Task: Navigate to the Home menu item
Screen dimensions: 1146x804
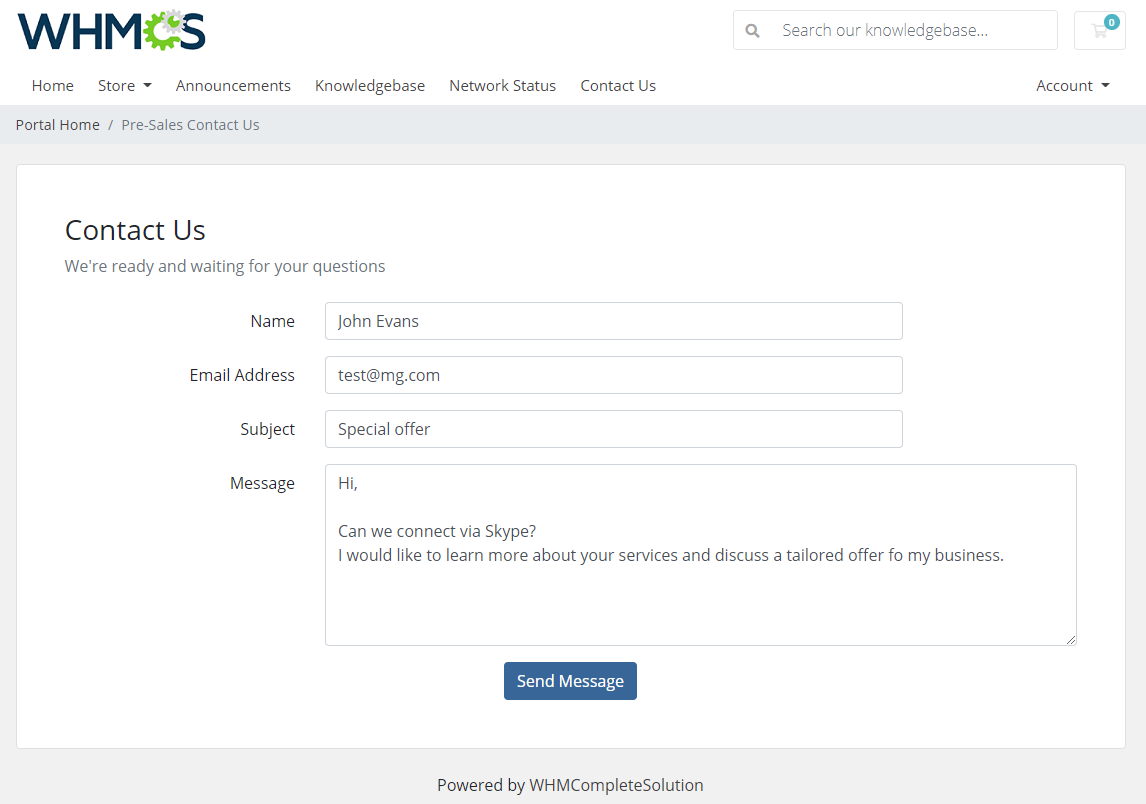Action: (52, 85)
